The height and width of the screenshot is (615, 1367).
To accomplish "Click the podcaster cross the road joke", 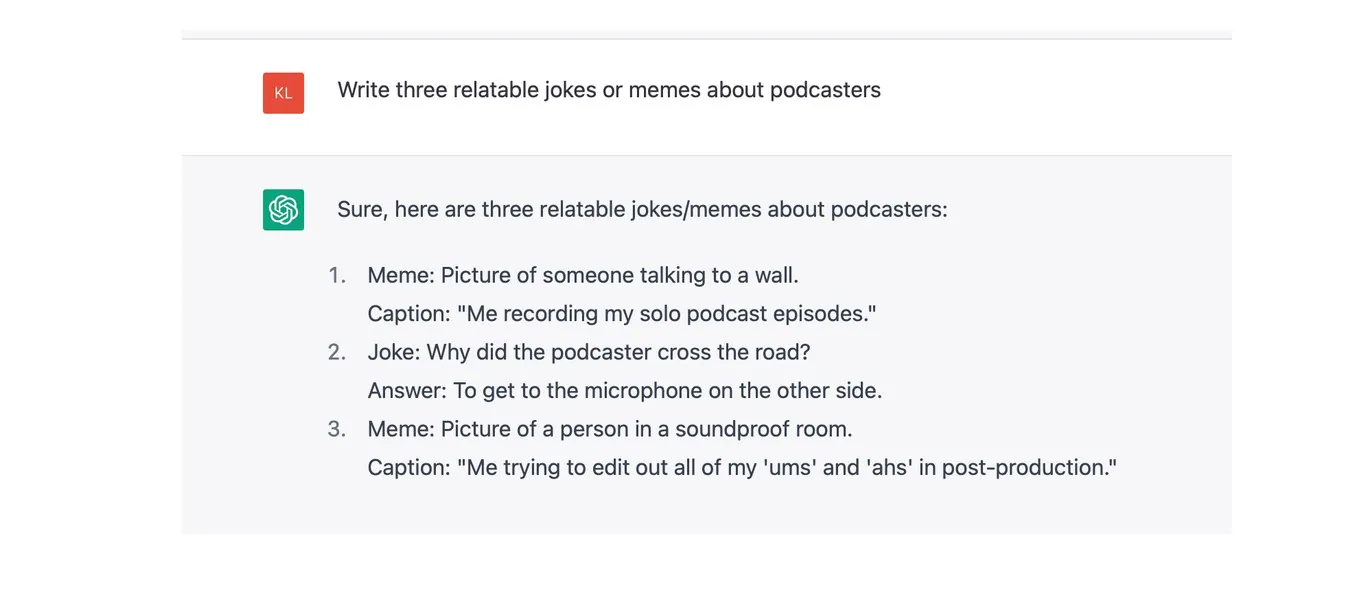I will (588, 352).
